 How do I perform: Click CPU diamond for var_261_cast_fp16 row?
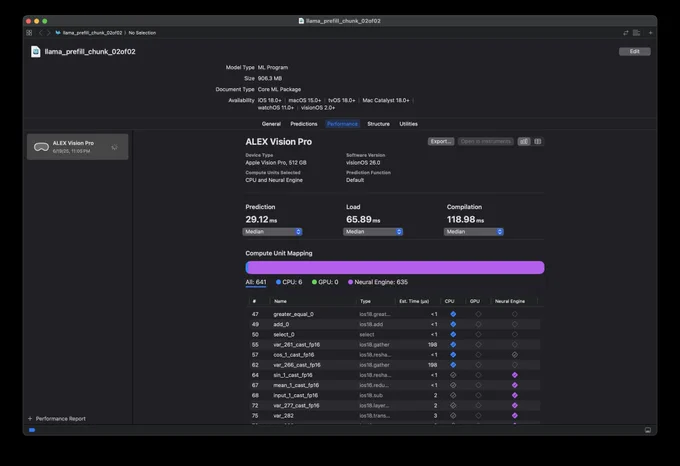pyautogui.click(x=453, y=345)
